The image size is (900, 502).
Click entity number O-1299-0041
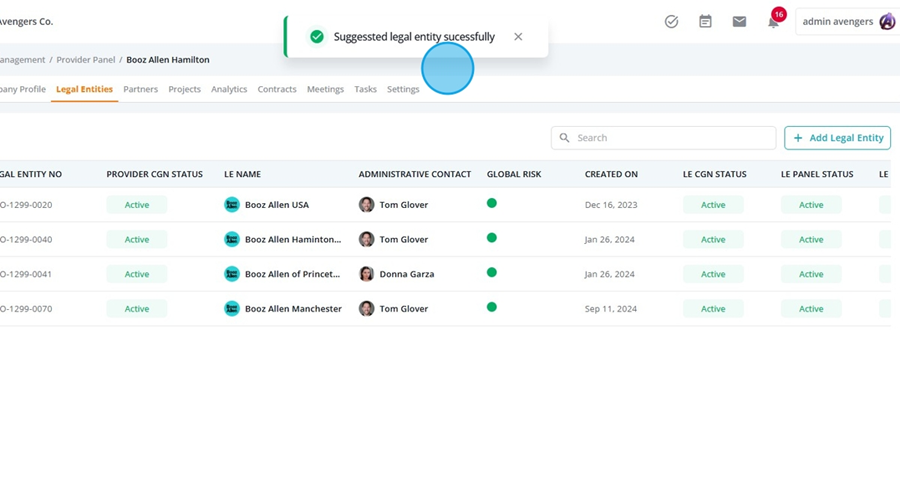[x=26, y=274]
